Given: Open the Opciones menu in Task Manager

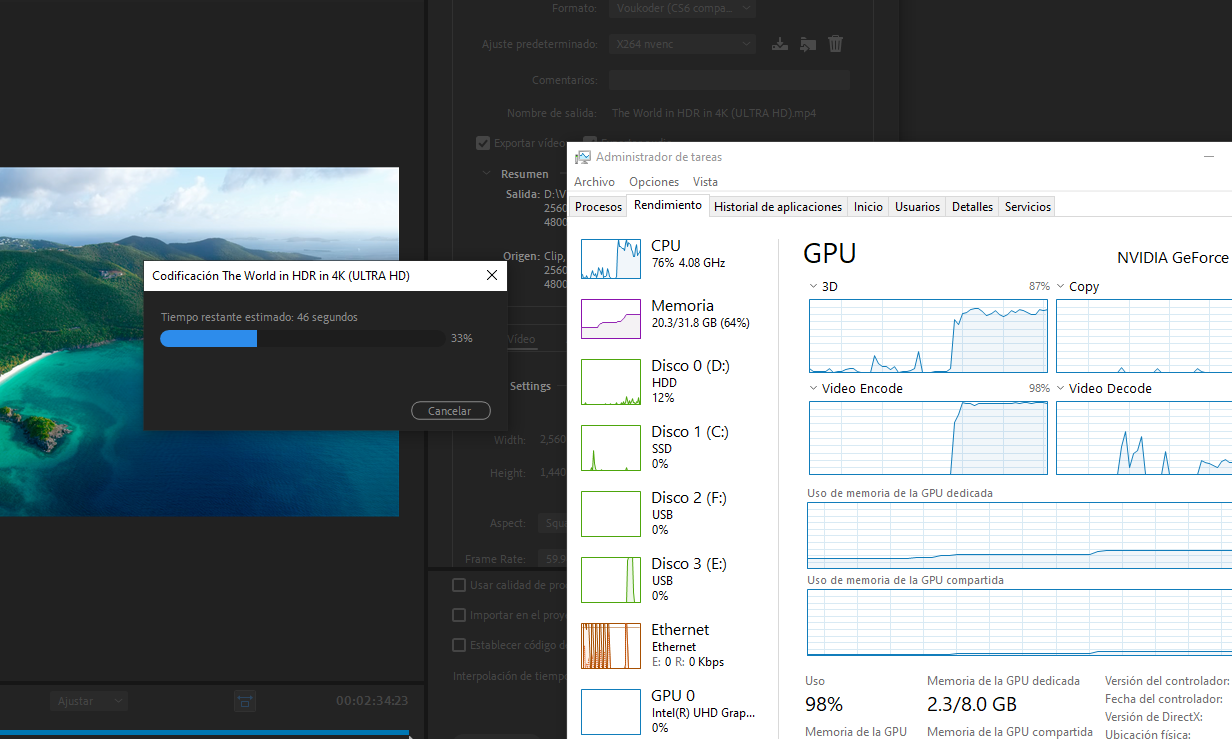Looking at the screenshot, I should point(654,182).
